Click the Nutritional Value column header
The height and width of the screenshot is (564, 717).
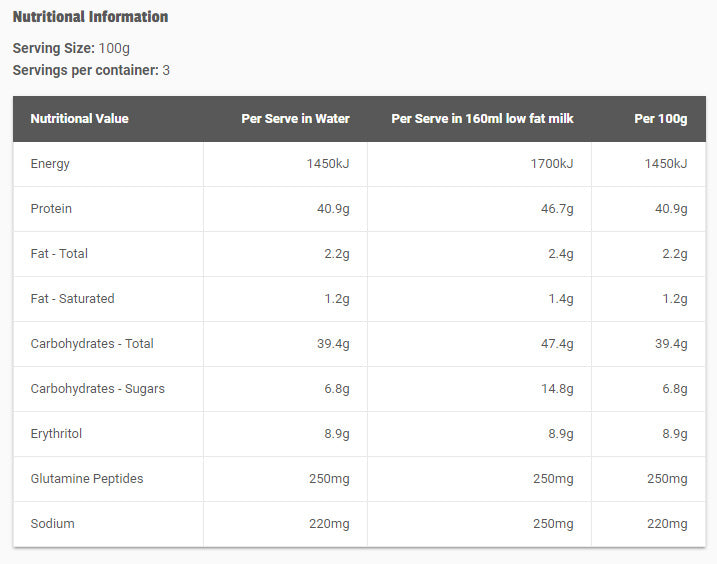tap(79, 119)
